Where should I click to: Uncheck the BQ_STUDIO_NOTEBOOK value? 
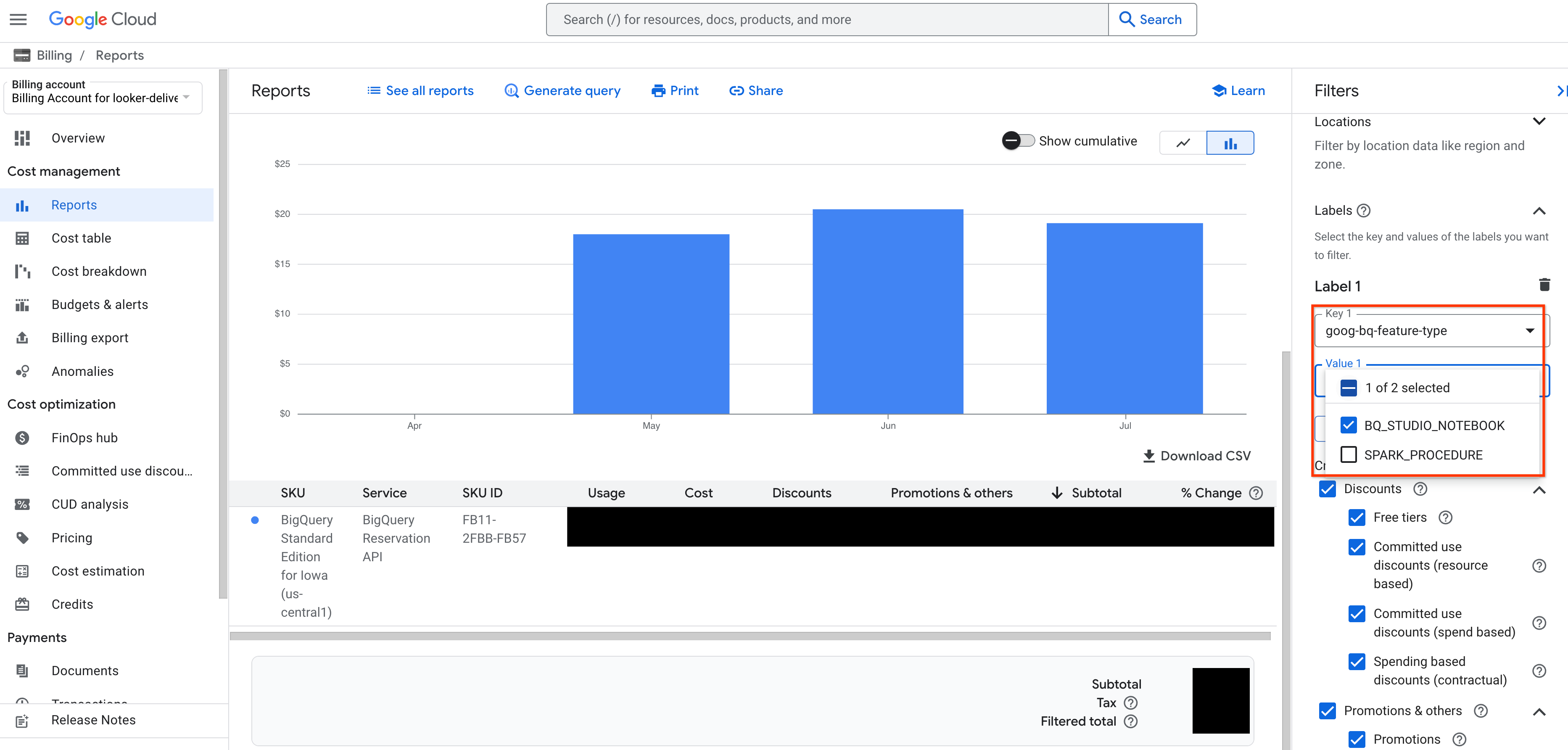tap(1348, 425)
